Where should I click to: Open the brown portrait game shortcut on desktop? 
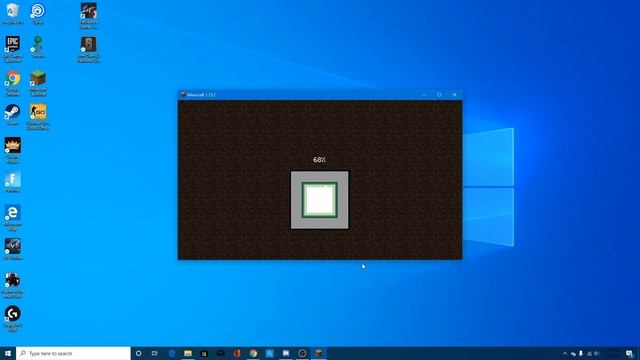[x=89, y=49]
